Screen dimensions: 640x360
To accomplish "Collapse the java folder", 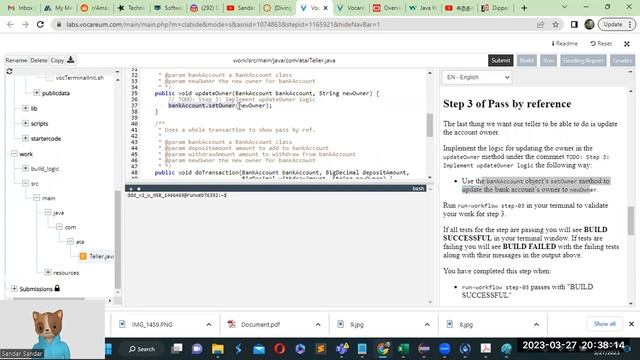I will (48, 212).
